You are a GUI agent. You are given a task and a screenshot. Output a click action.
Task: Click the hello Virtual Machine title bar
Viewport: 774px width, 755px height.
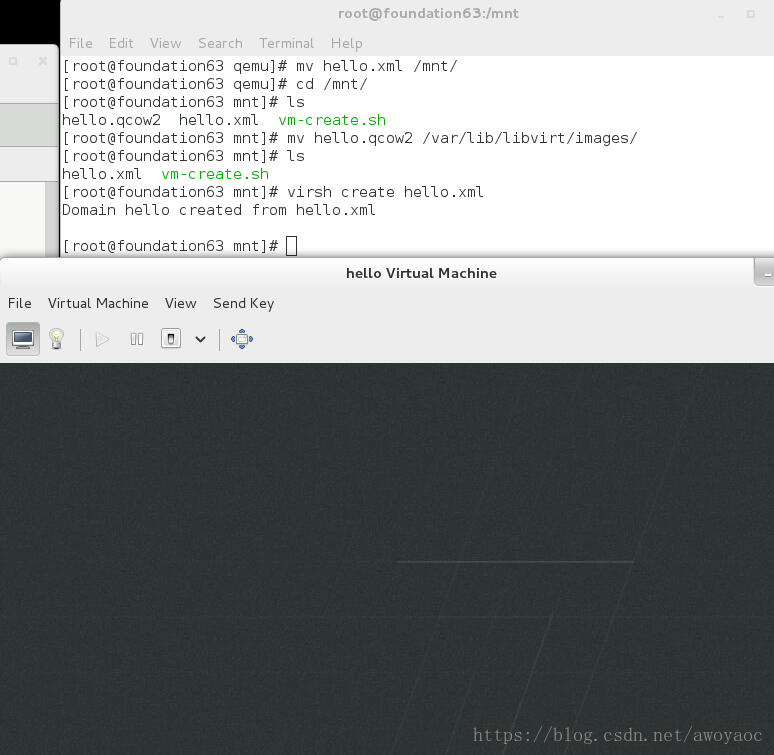click(421, 273)
